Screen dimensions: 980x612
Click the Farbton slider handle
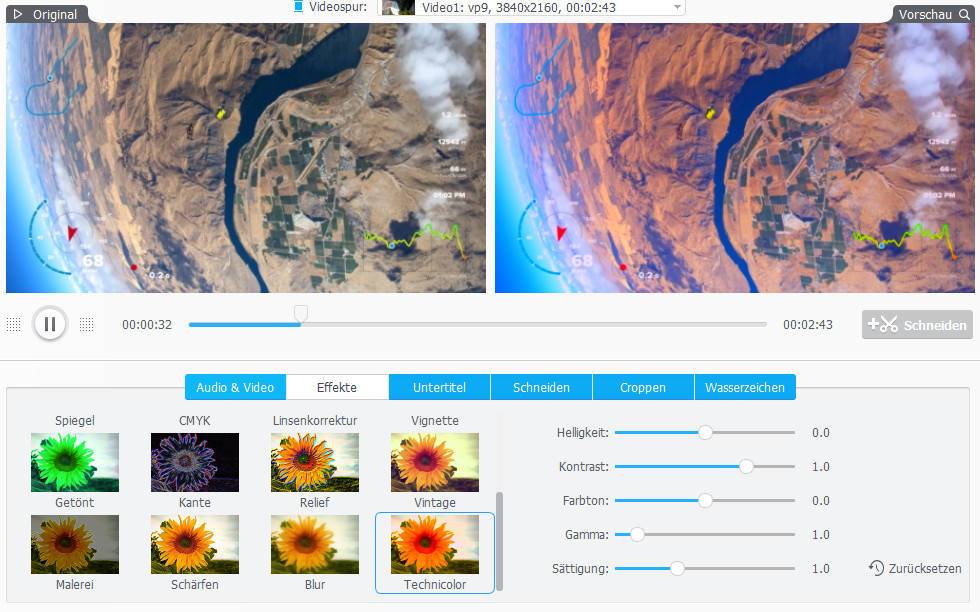(705, 501)
